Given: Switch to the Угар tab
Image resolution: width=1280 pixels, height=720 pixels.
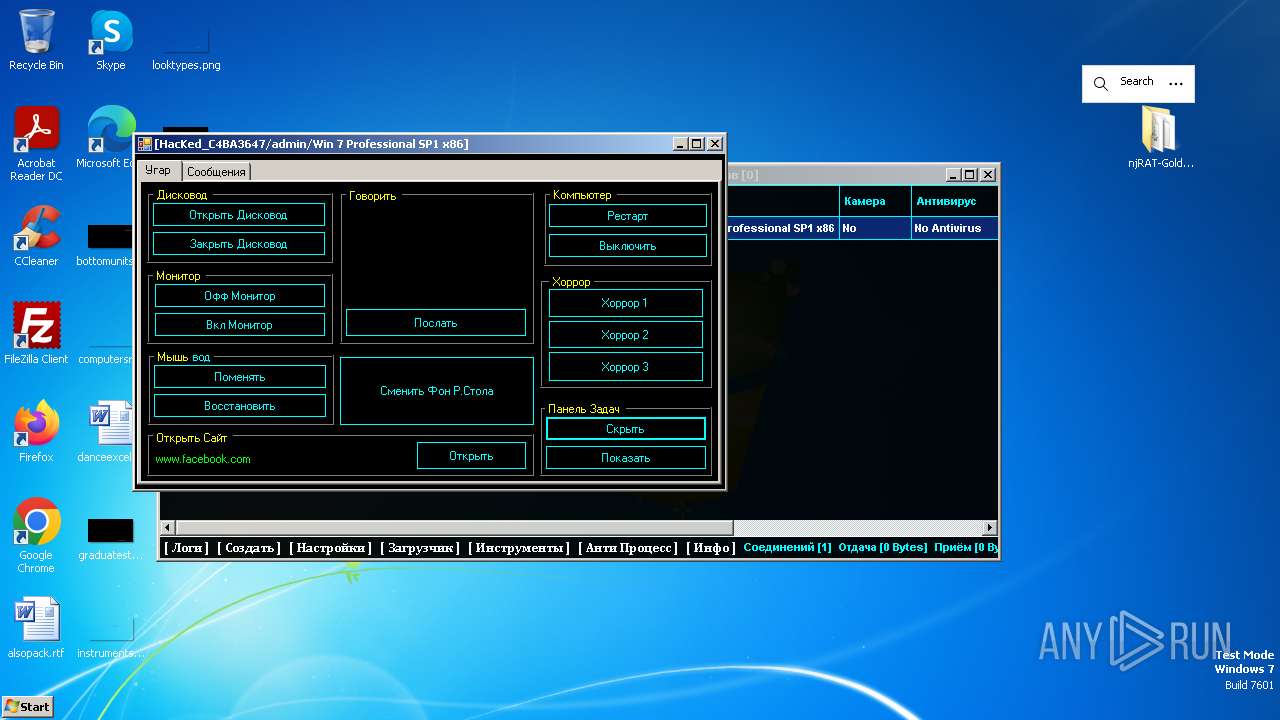Looking at the screenshot, I should 158,171.
